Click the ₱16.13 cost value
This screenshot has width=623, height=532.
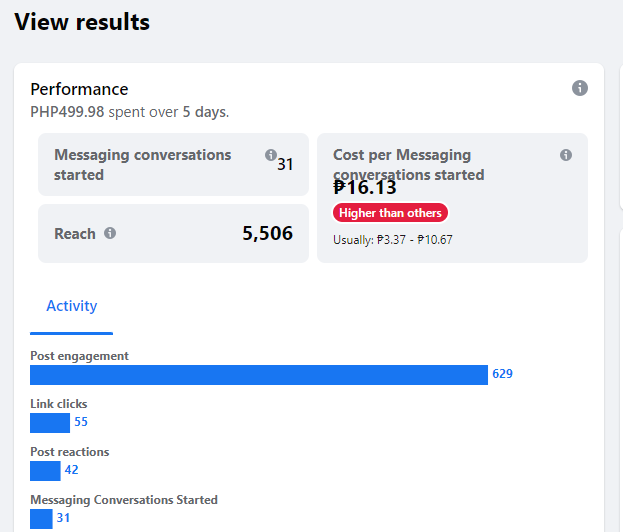tap(365, 187)
